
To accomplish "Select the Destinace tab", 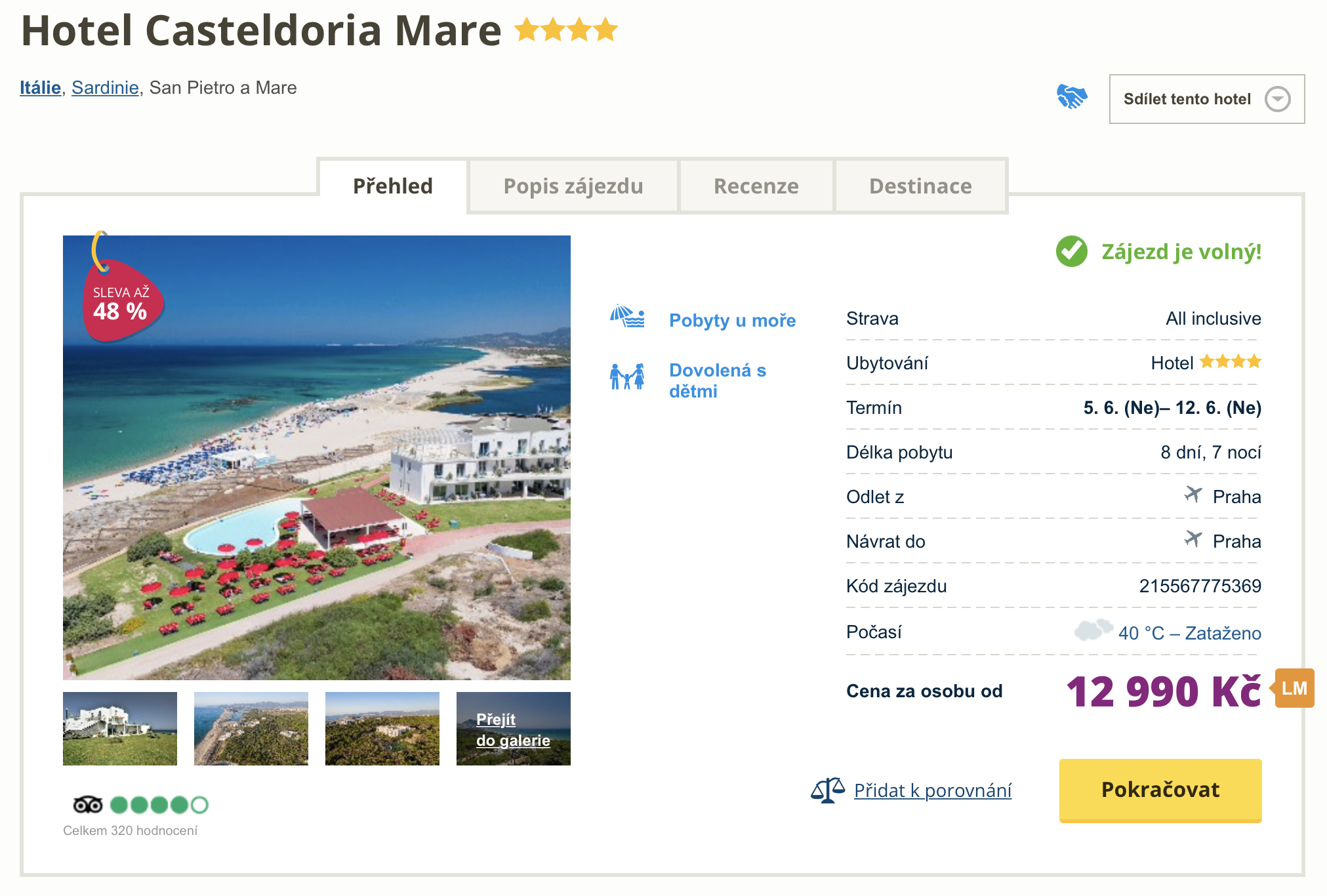I will click(x=920, y=186).
